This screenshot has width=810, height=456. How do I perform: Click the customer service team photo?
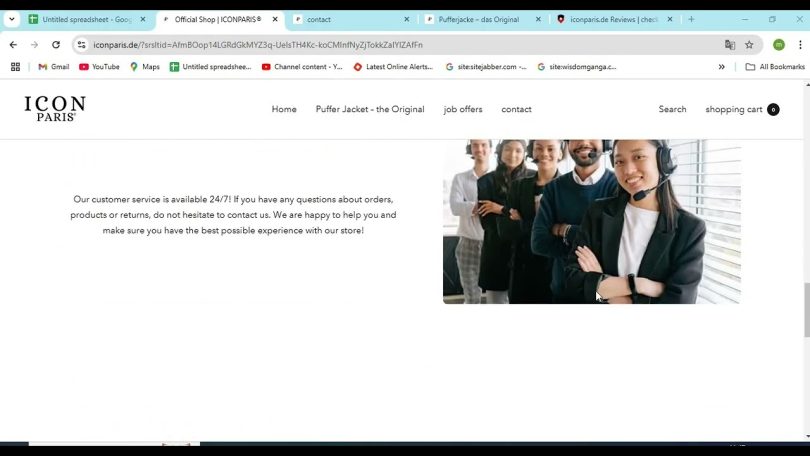[591, 221]
